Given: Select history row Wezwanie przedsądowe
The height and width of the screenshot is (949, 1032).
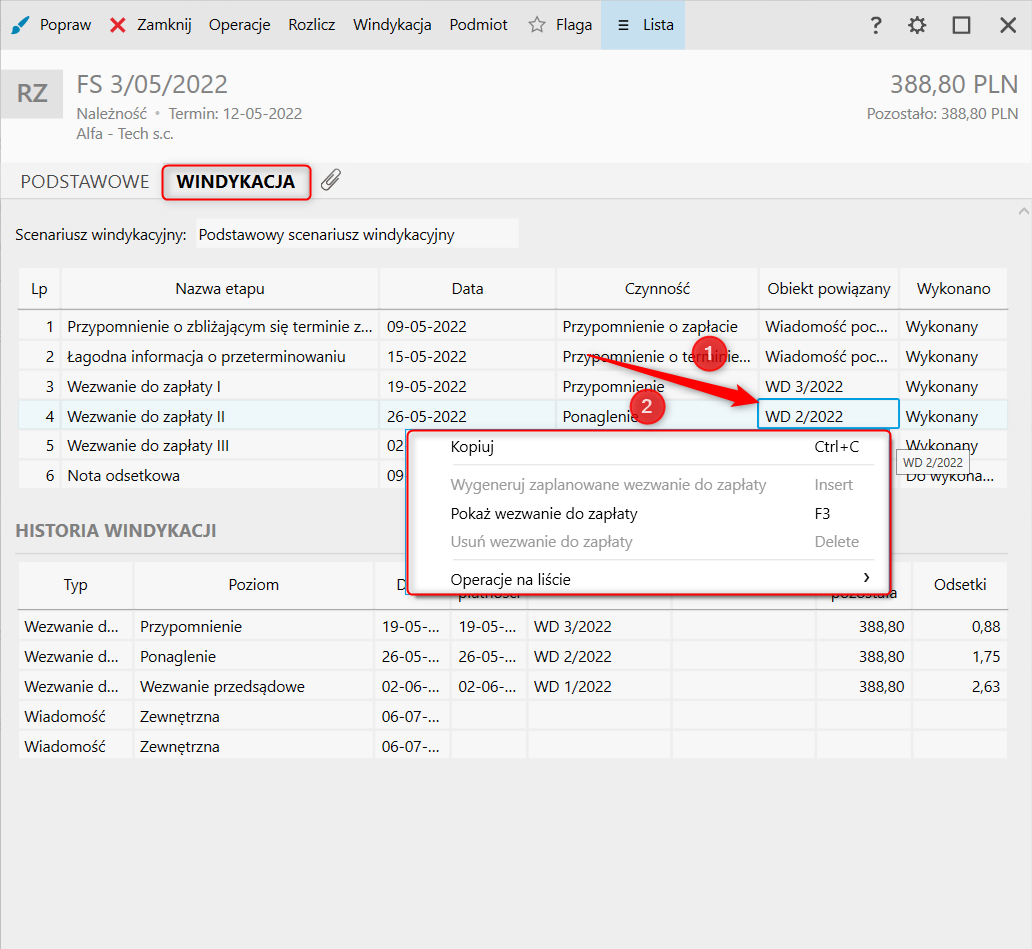Looking at the screenshot, I should tap(513, 686).
